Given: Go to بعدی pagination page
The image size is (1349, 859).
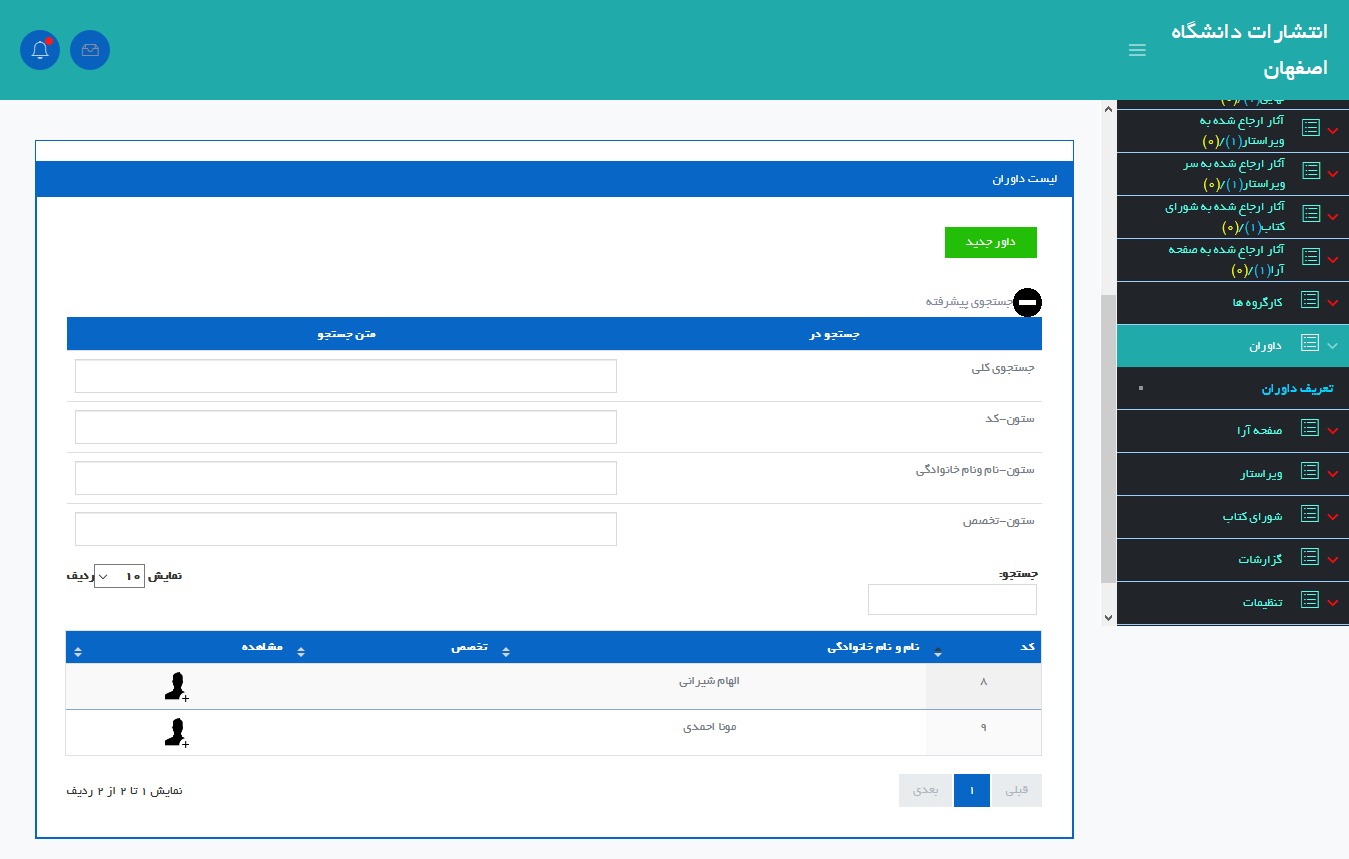Looking at the screenshot, I should (926, 790).
